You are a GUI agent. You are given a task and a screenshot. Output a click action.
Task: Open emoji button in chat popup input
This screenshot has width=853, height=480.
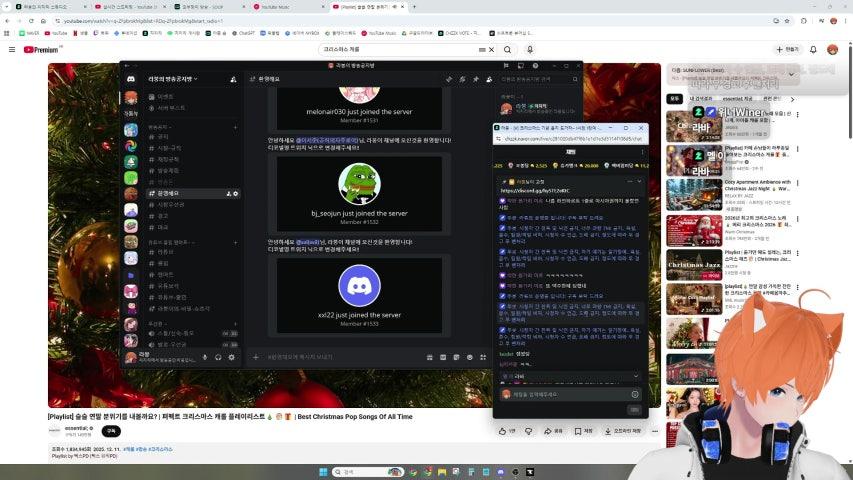pos(635,394)
